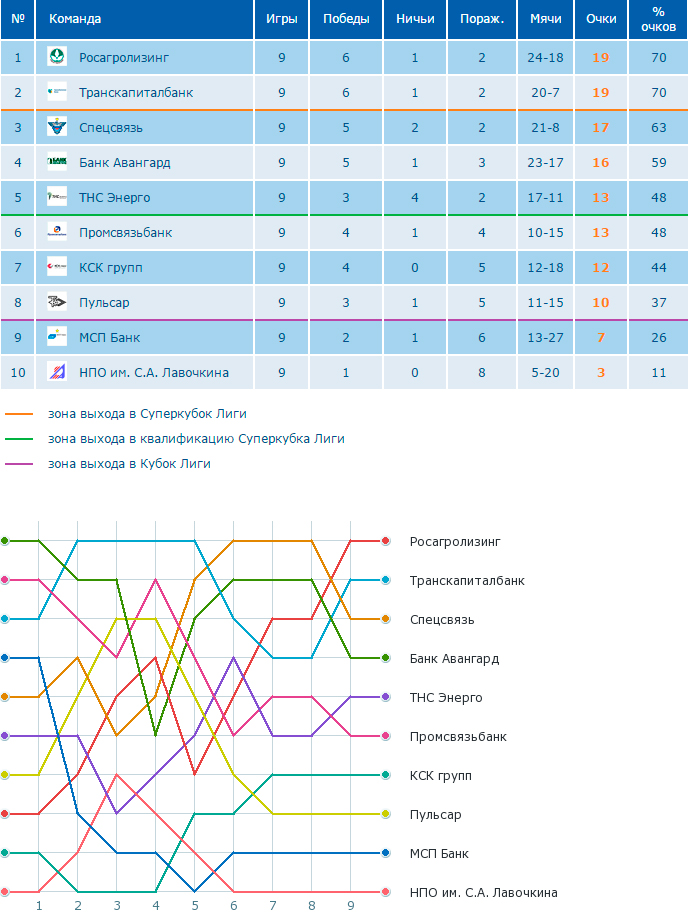Click the Спецсвязь chart legend label
690x922 pixels.
coord(442,620)
